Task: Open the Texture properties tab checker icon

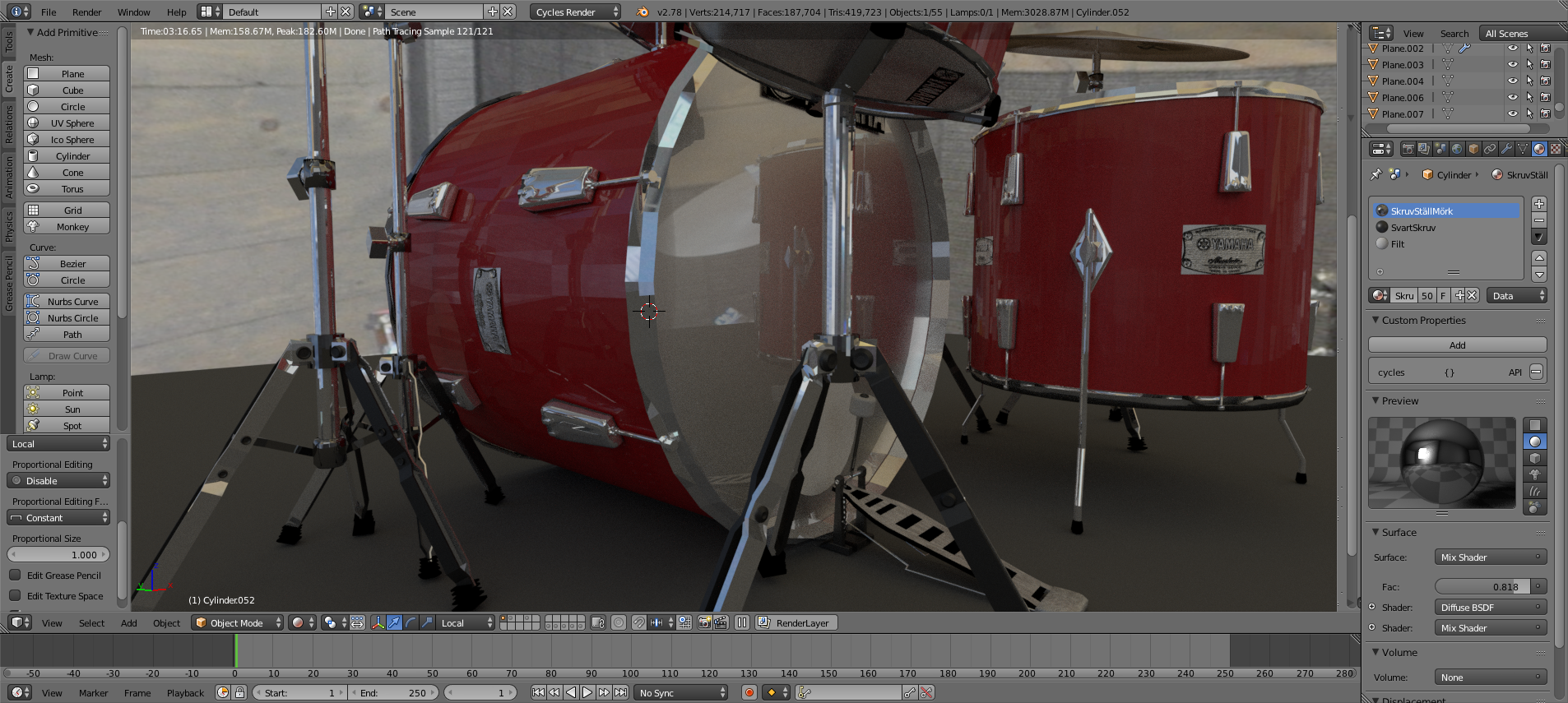Action: pos(1556,149)
